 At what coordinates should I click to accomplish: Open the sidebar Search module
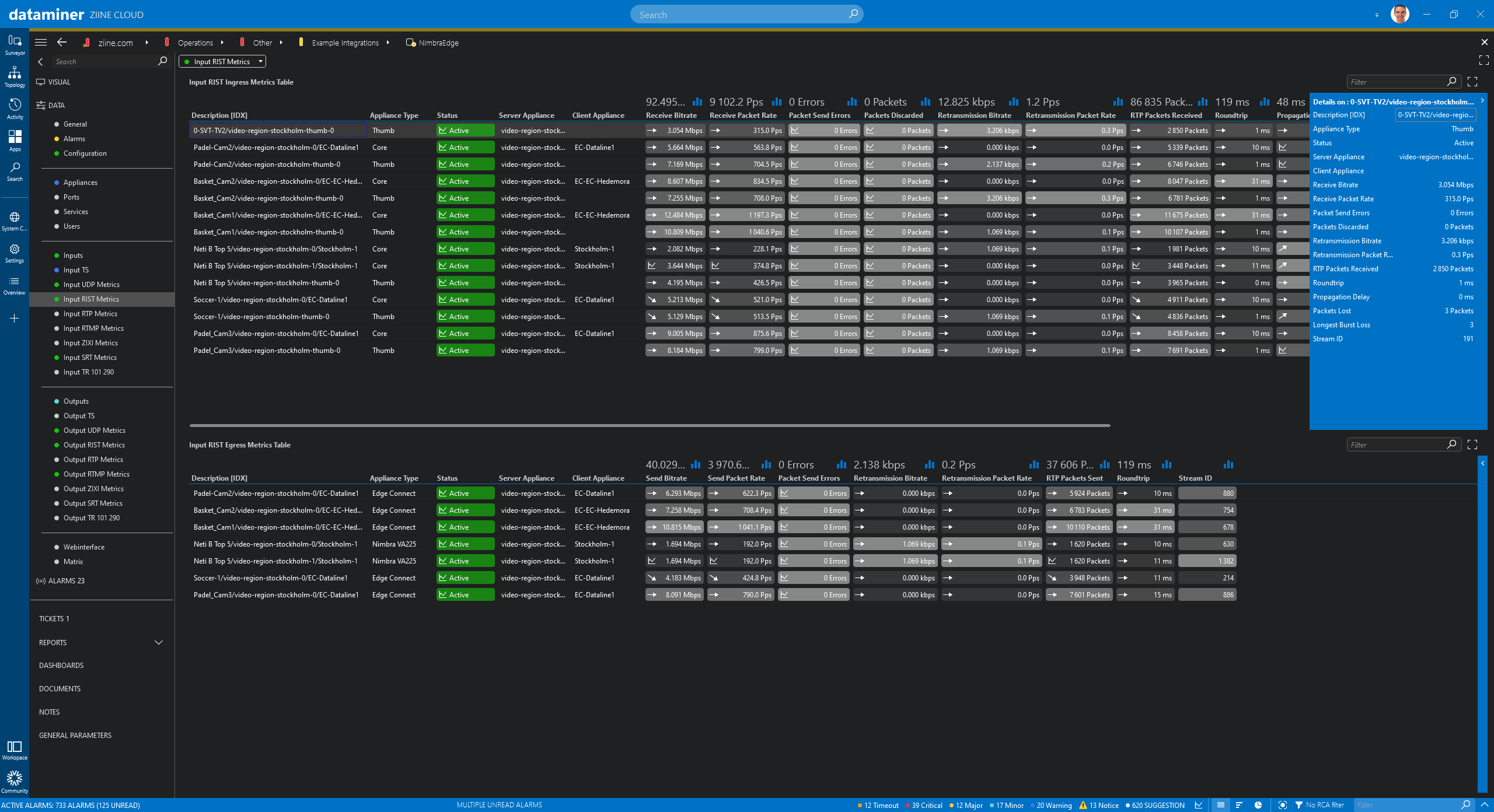point(15,172)
